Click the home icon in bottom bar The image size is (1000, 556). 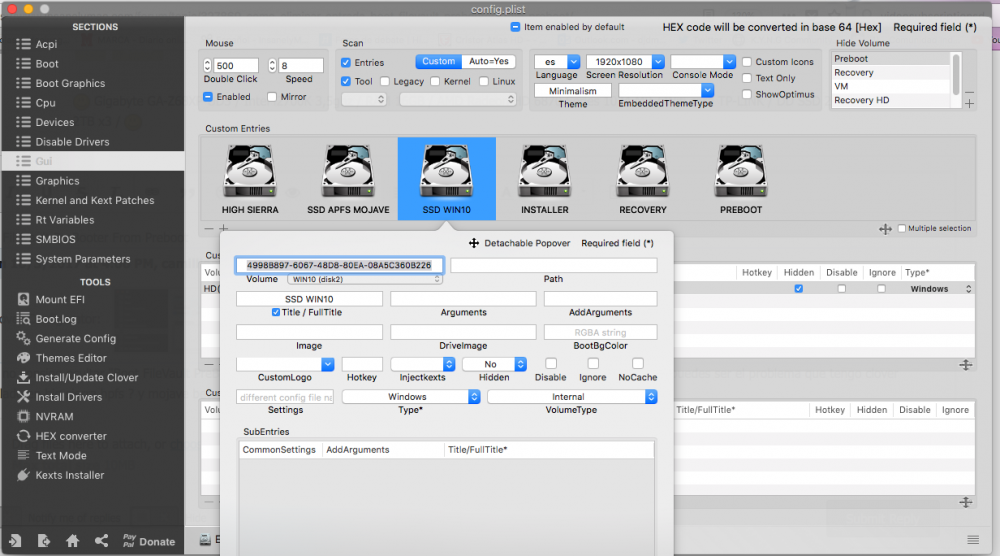click(72, 541)
